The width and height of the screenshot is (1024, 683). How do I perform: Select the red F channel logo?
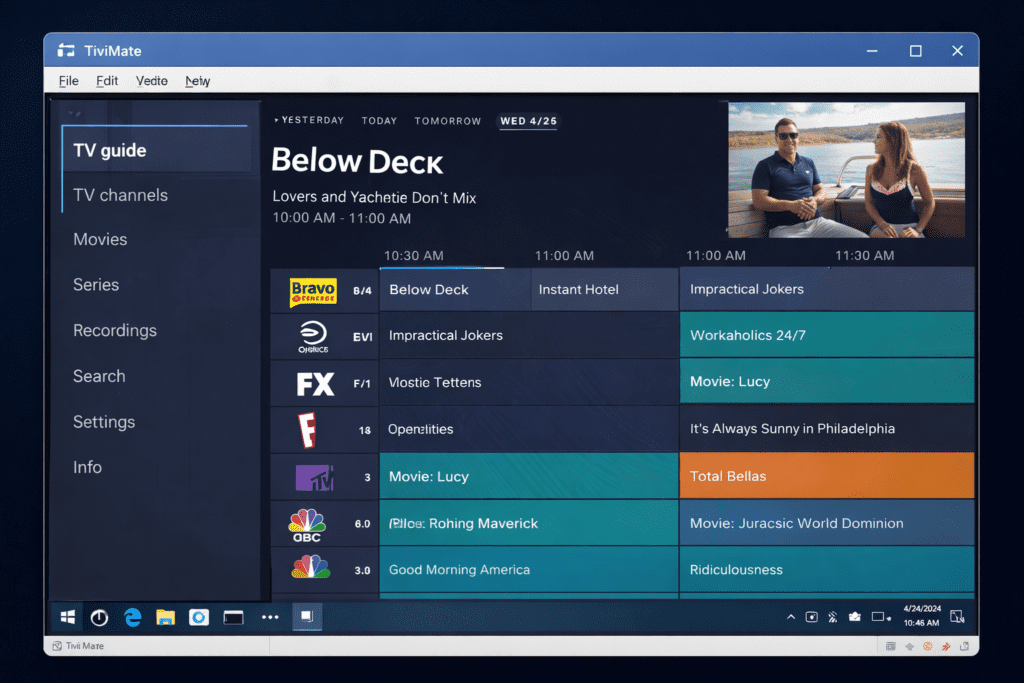(x=307, y=430)
